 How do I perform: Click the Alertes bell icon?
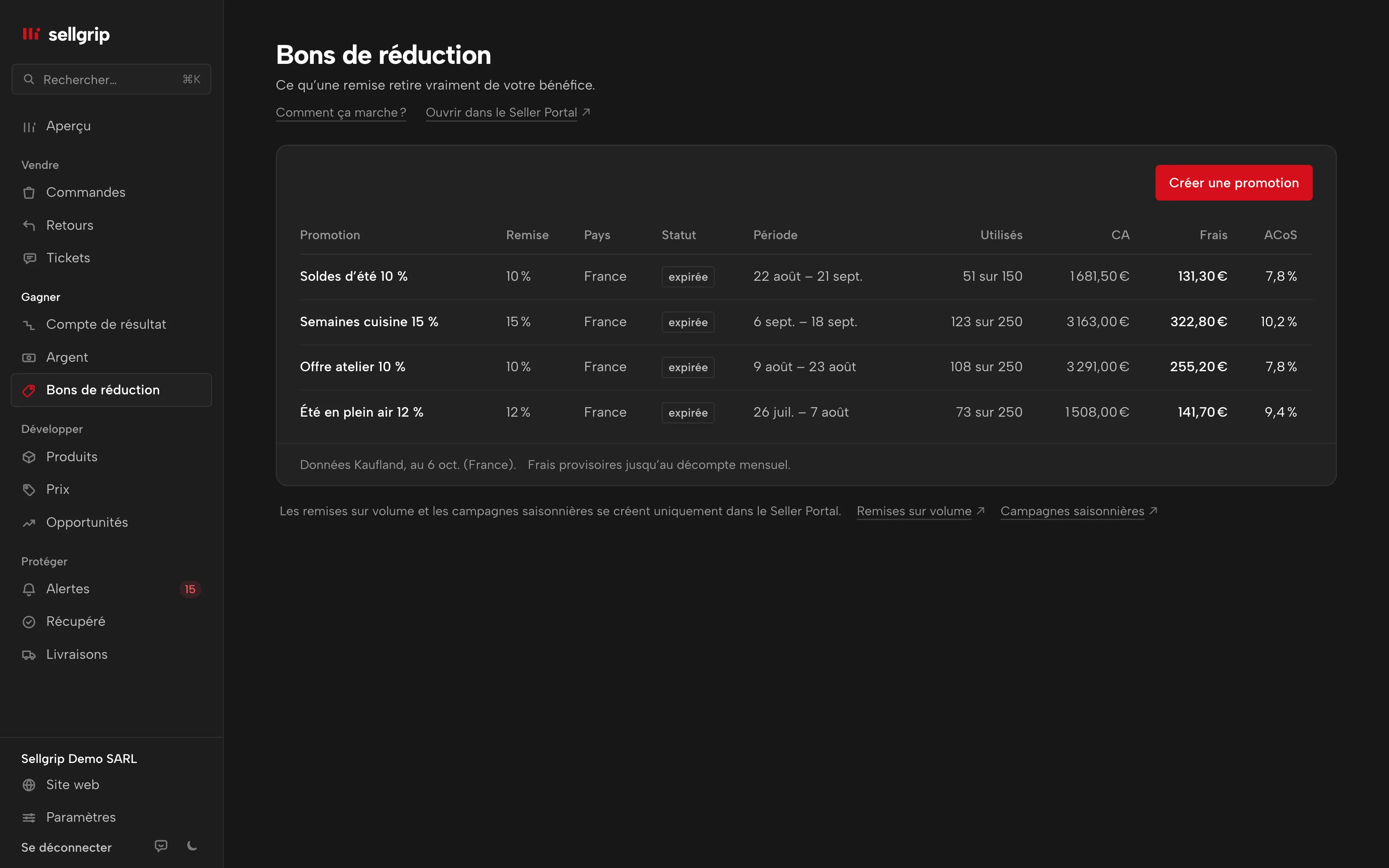[29, 589]
